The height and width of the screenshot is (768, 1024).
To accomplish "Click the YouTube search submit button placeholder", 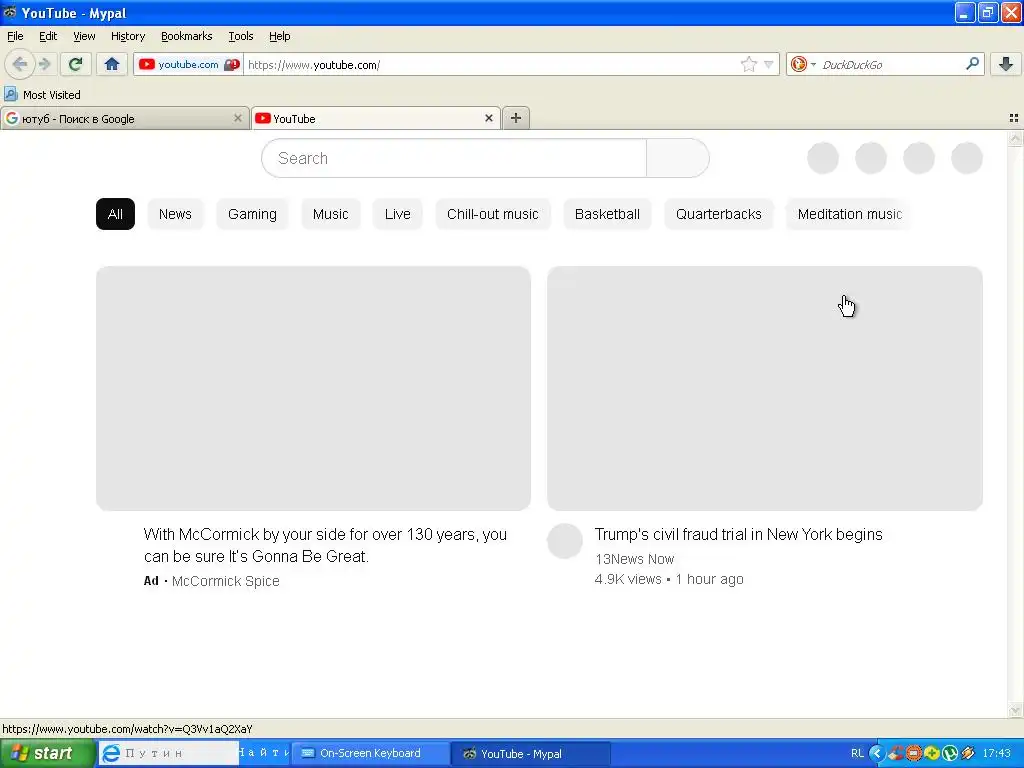I will coord(678,158).
